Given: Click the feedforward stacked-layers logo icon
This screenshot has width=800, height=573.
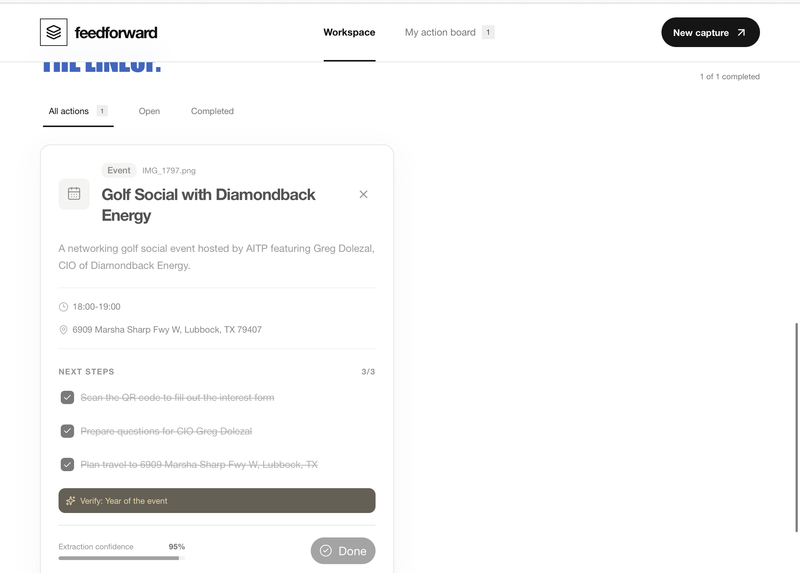Looking at the screenshot, I should (x=54, y=32).
